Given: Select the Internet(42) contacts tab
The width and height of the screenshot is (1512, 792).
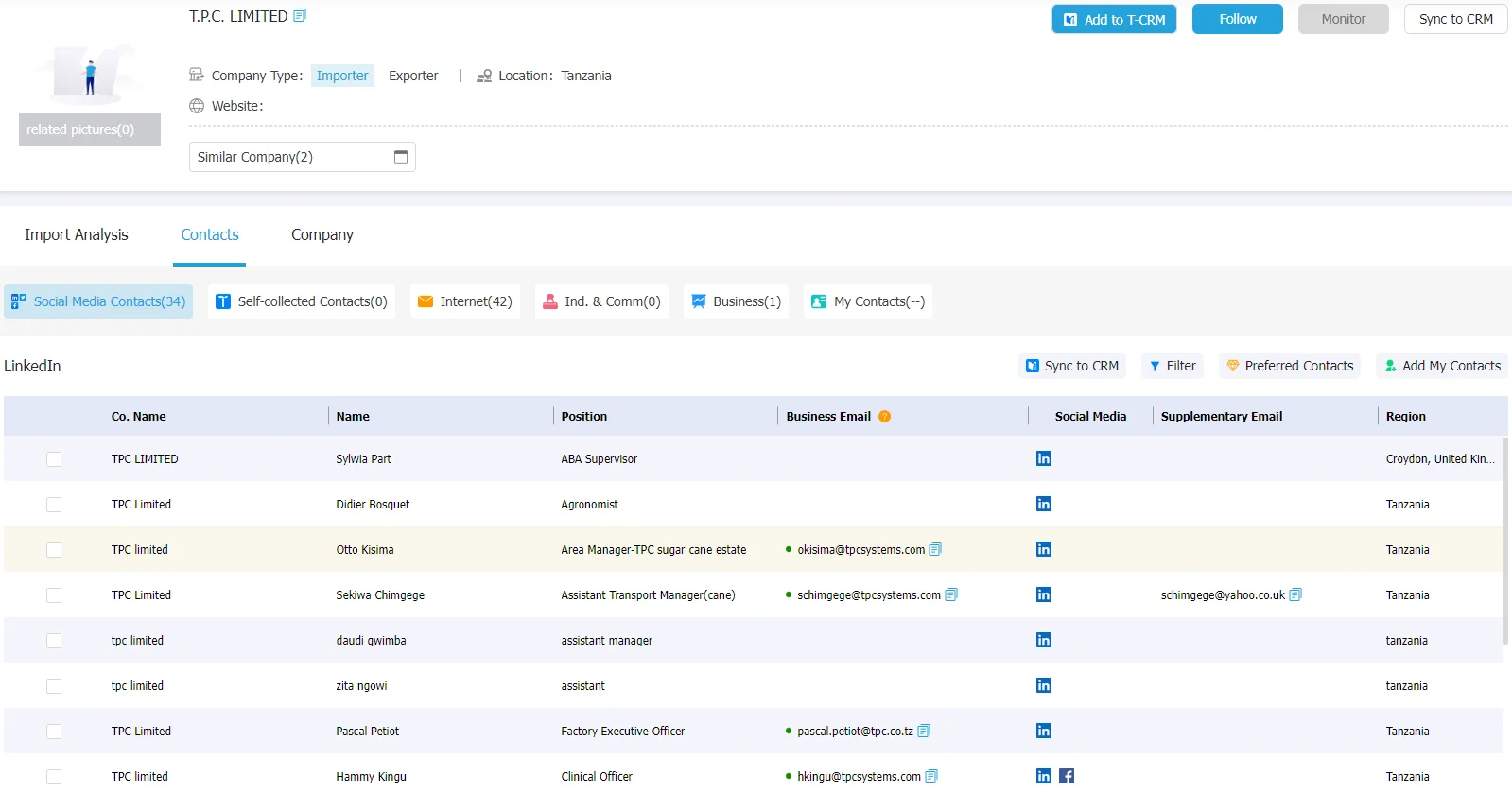Looking at the screenshot, I should (465, 301).
